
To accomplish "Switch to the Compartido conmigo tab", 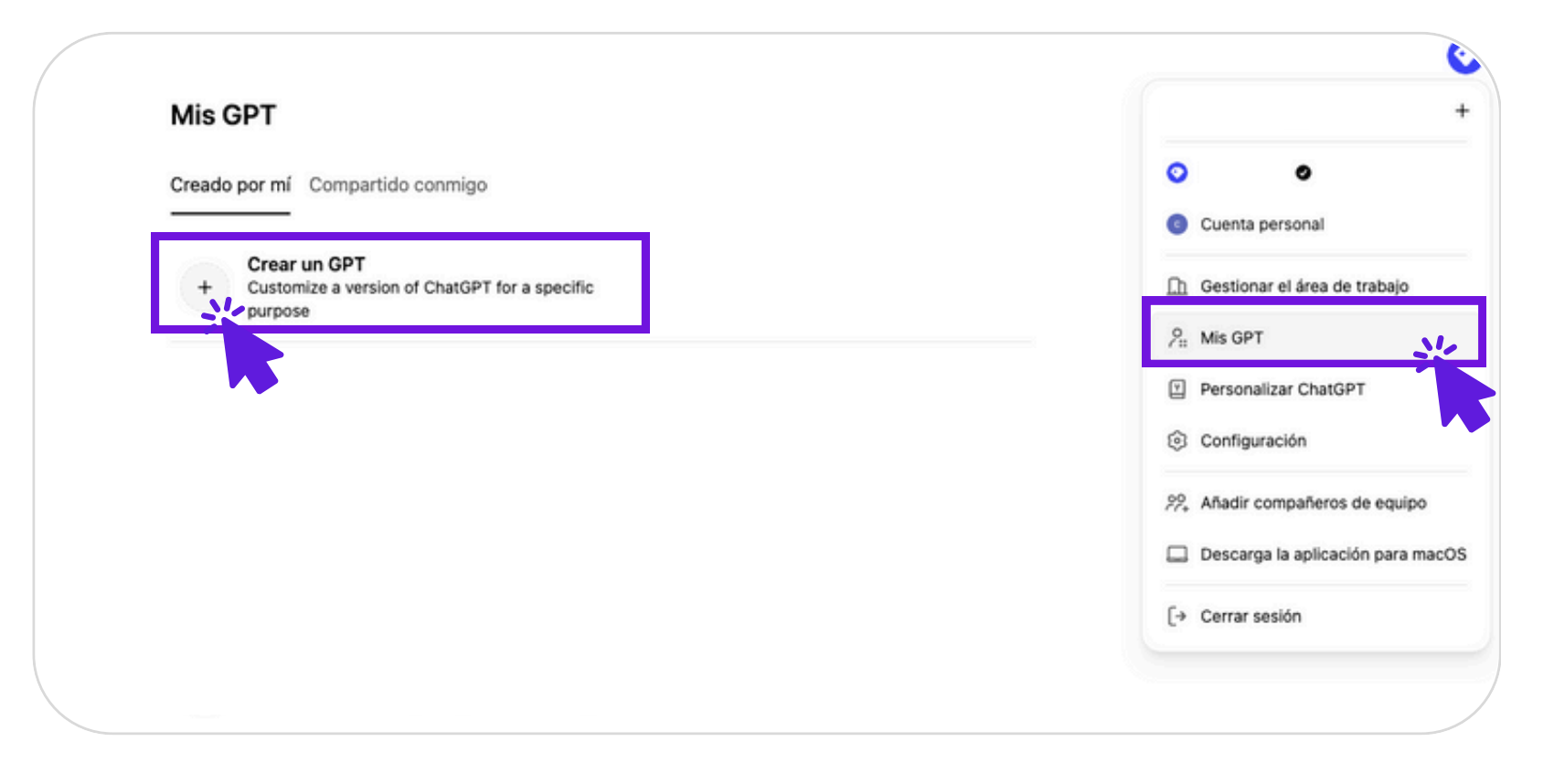I will tap(398, 185).
